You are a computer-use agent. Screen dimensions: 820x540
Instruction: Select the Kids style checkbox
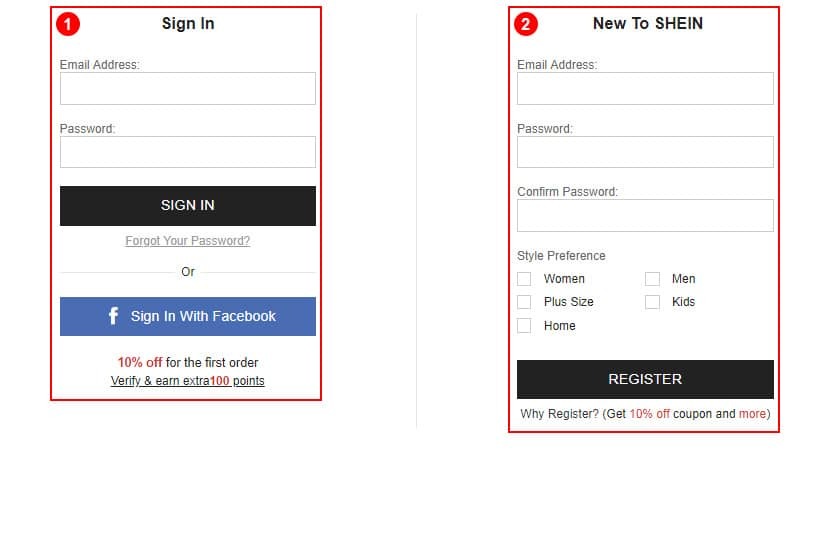click(x=652, y=302)
